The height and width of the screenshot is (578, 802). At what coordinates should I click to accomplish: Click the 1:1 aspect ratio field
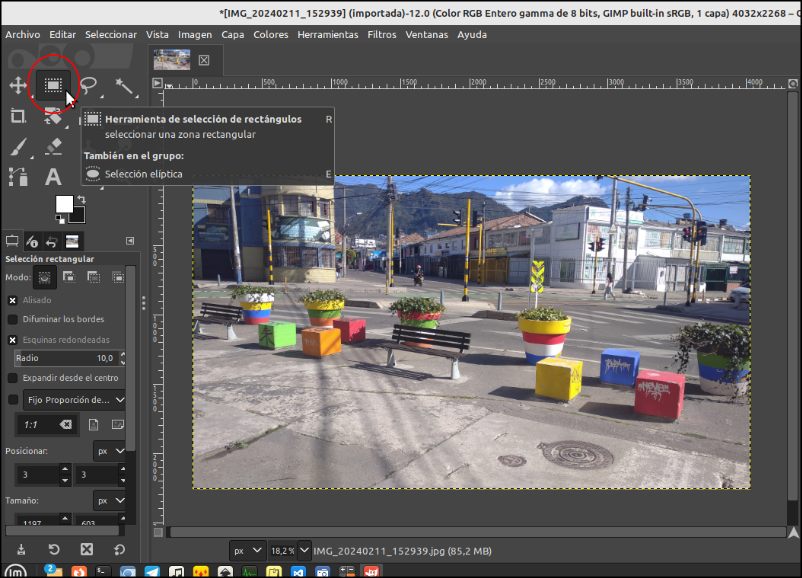[x=38, y=425]
